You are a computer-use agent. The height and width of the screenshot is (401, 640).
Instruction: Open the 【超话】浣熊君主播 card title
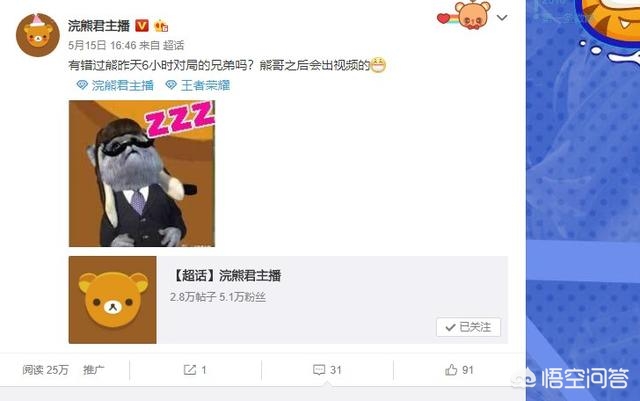pos(226,276)
